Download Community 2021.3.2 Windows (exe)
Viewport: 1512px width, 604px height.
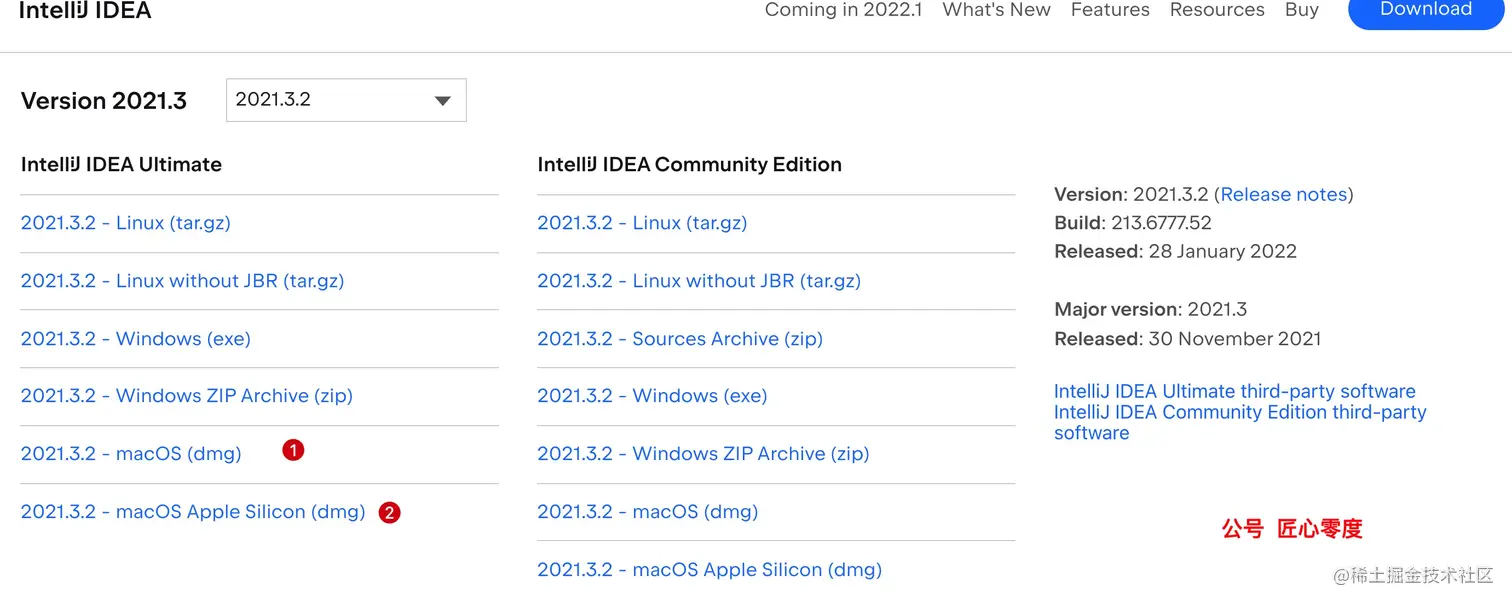coord(652,396)
